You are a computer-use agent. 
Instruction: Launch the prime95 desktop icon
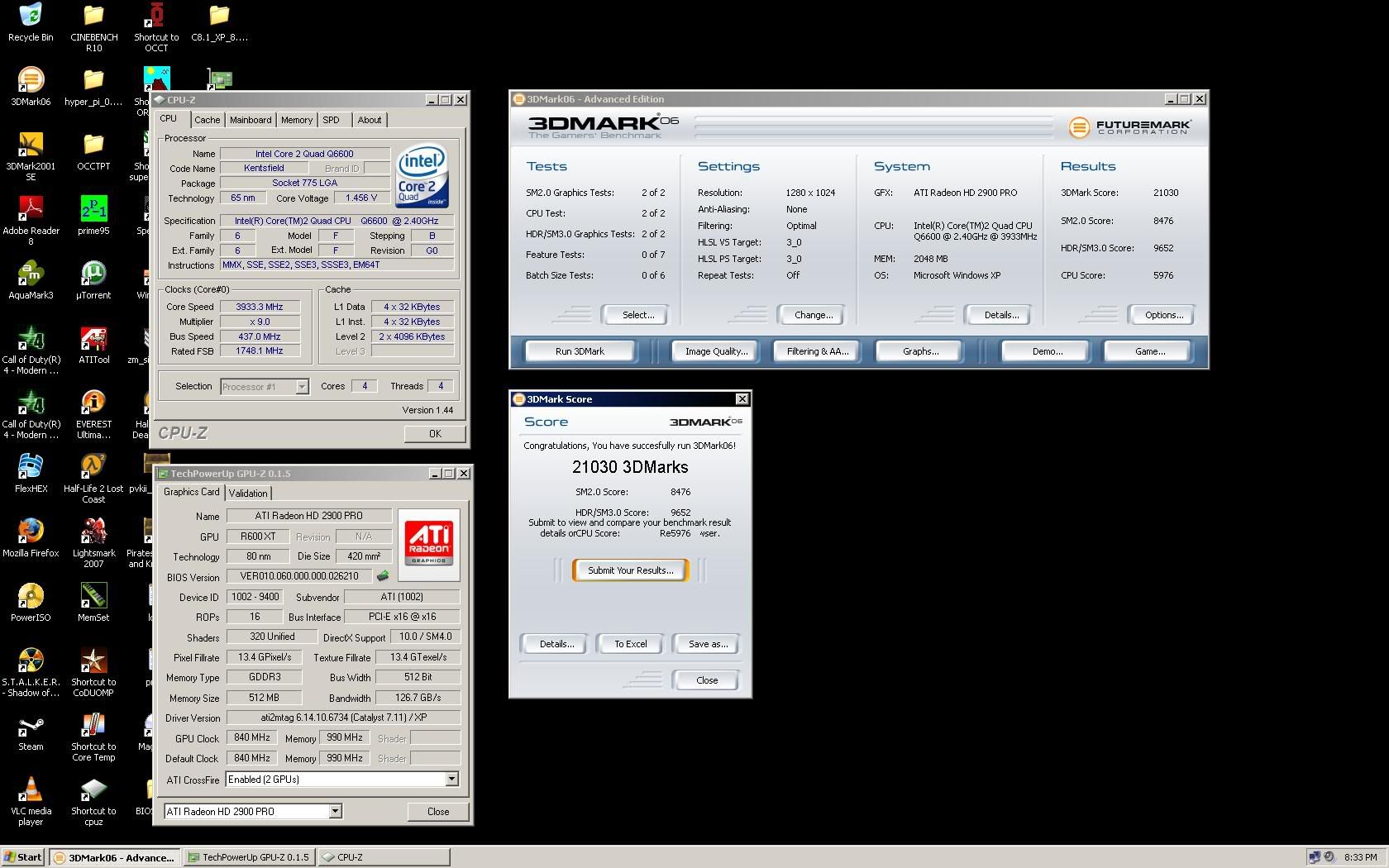(x=93, y=216)
